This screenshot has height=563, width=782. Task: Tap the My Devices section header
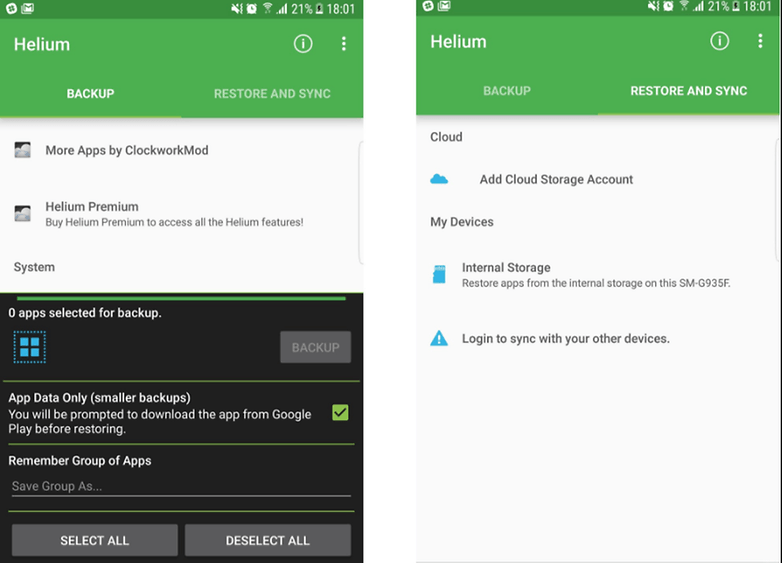click(x=462, y=221)
